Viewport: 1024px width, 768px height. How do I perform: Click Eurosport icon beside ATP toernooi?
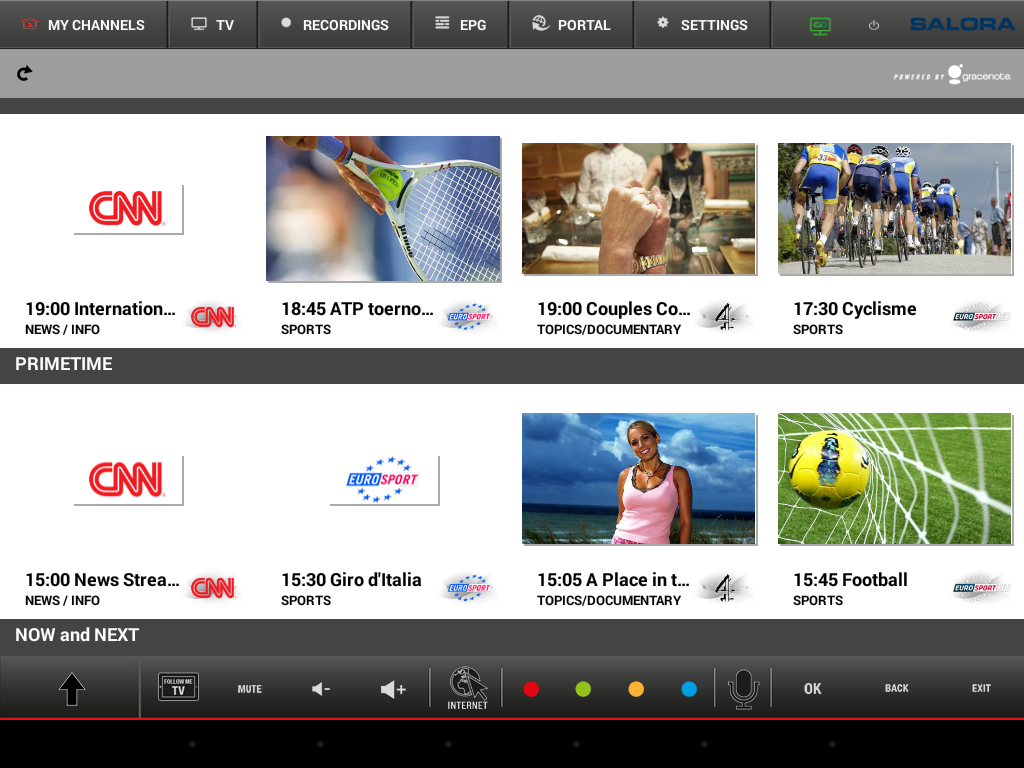tap(469, 317)
